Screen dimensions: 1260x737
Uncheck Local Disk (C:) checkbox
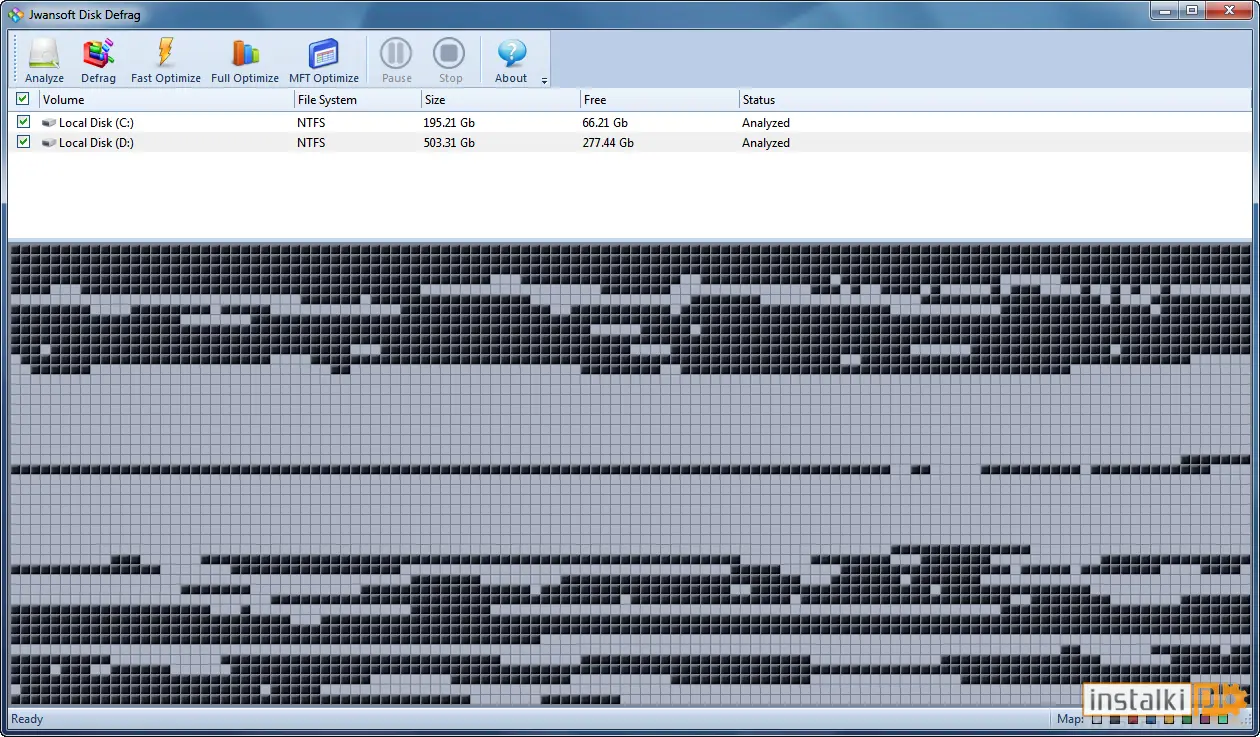23,122
